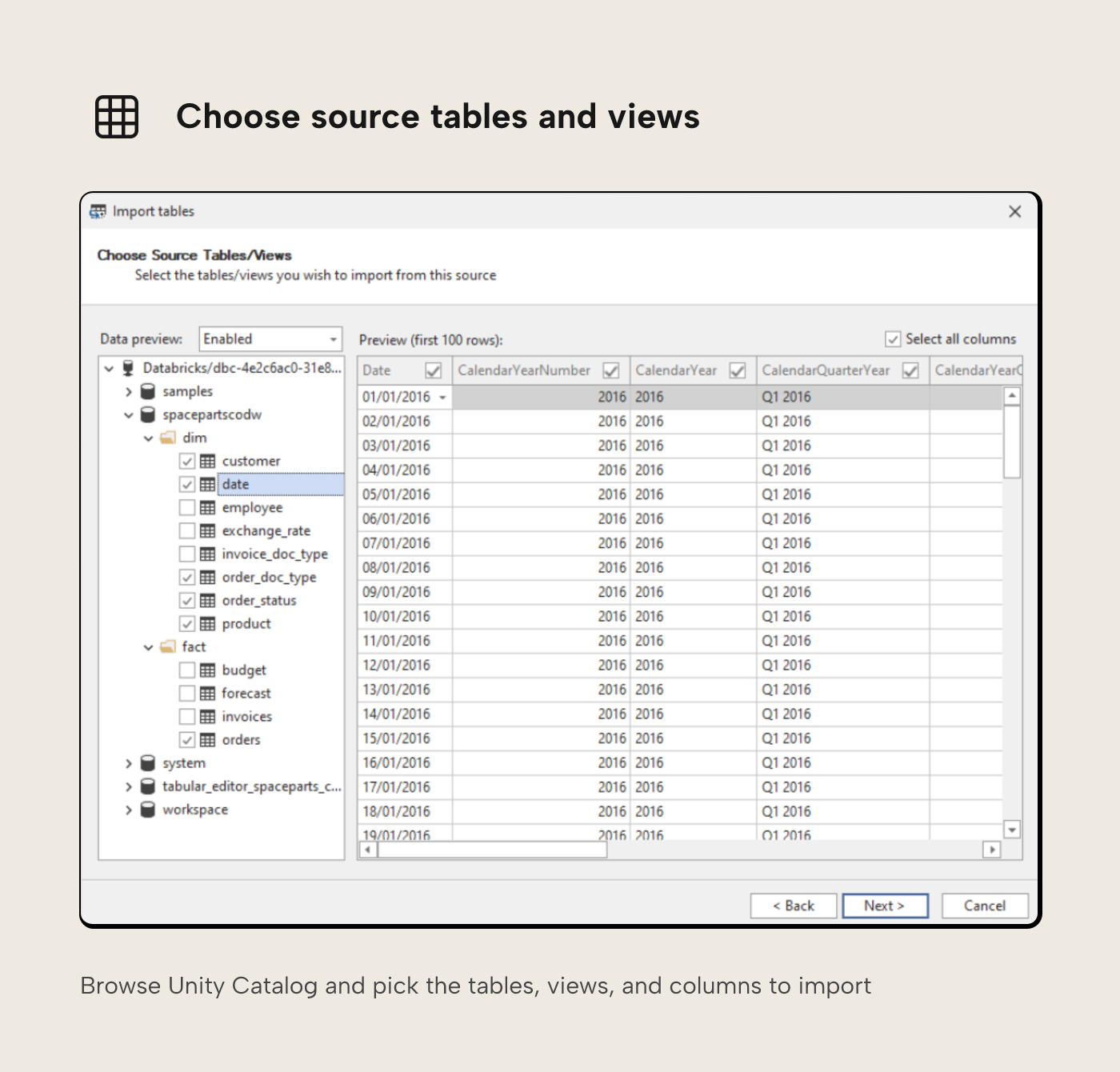Close the Import tables dialog
The height and width of the screenshot is (1072, 1120).
[x=1015, y=211]
